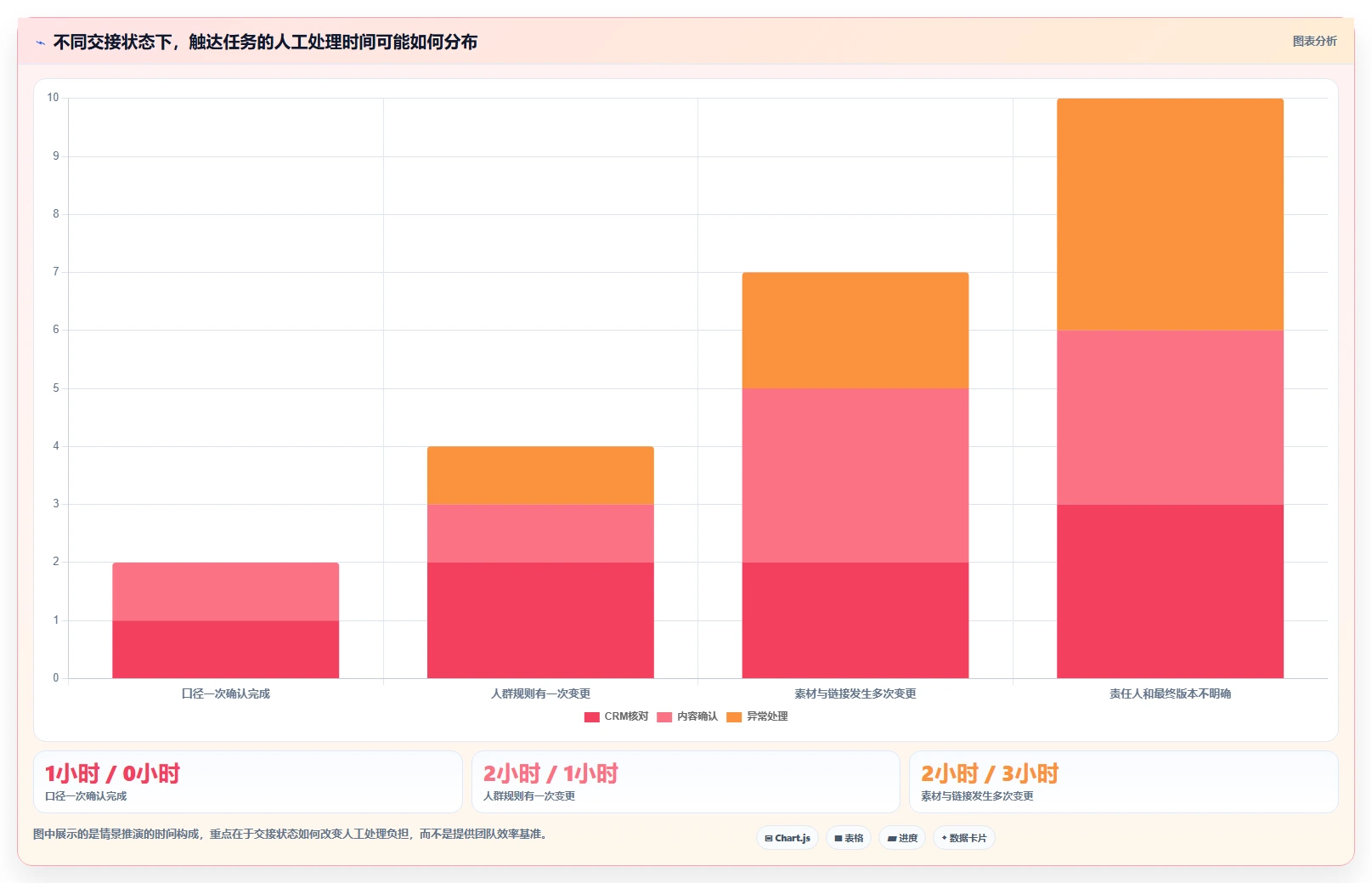Click pink 内容确认 segment of 素材与链接发生多次变更 bar
This screenshot has height=883, width=1372.
click(x=855, y=475)
